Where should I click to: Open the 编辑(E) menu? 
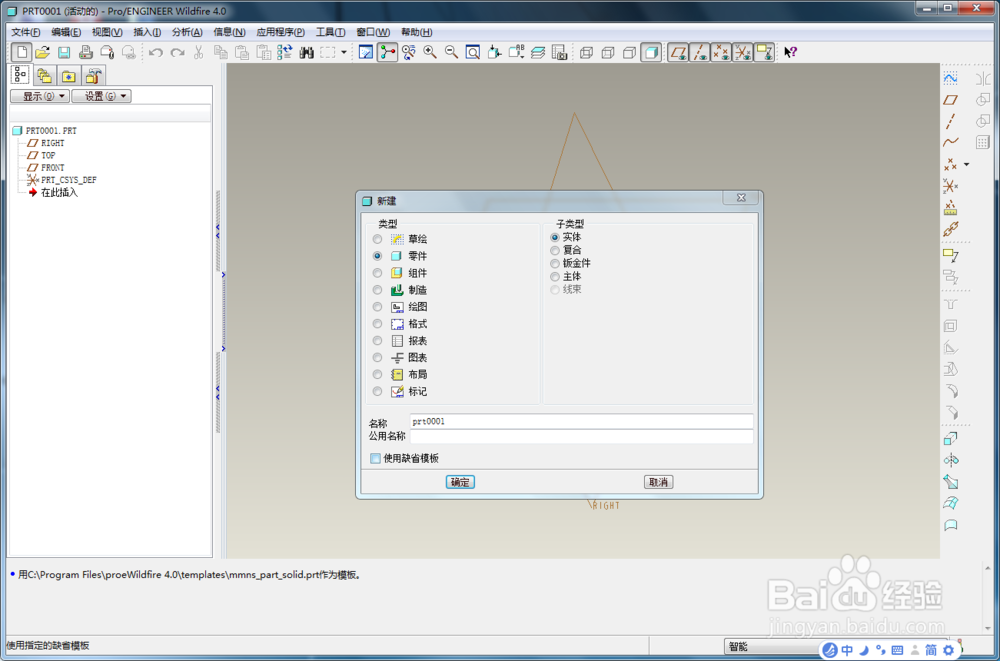click(66, 32)
